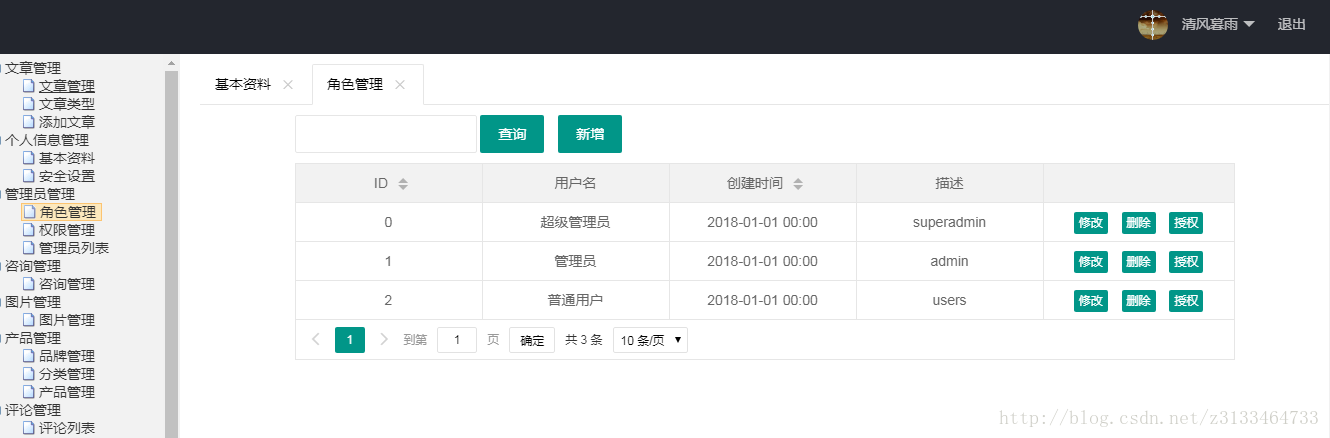Select 添加文章 tree entry
1330x438 pixels.
click(67, 122)
